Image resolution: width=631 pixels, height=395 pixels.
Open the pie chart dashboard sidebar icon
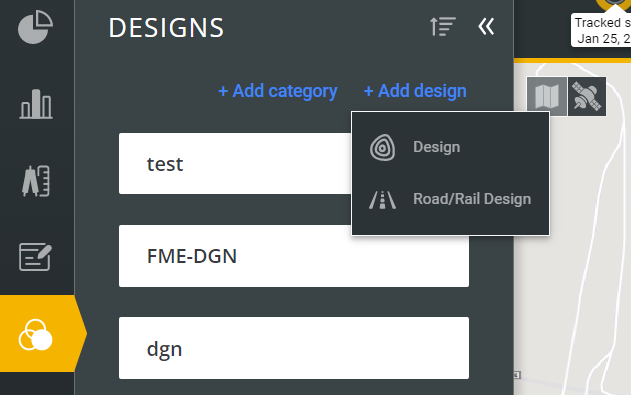point(35,27)
